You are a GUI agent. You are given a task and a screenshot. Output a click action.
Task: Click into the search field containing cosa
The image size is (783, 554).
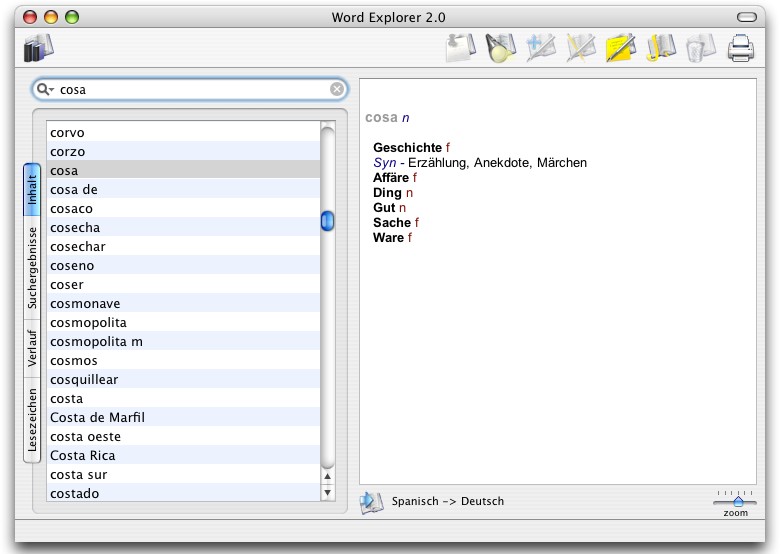click(x=192, y=89)
